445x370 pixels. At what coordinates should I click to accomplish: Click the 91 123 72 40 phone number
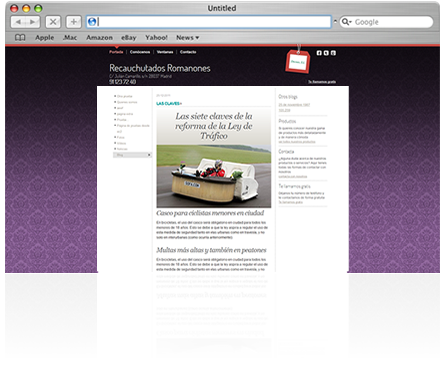pyautogui.click(x=122, y=82)
